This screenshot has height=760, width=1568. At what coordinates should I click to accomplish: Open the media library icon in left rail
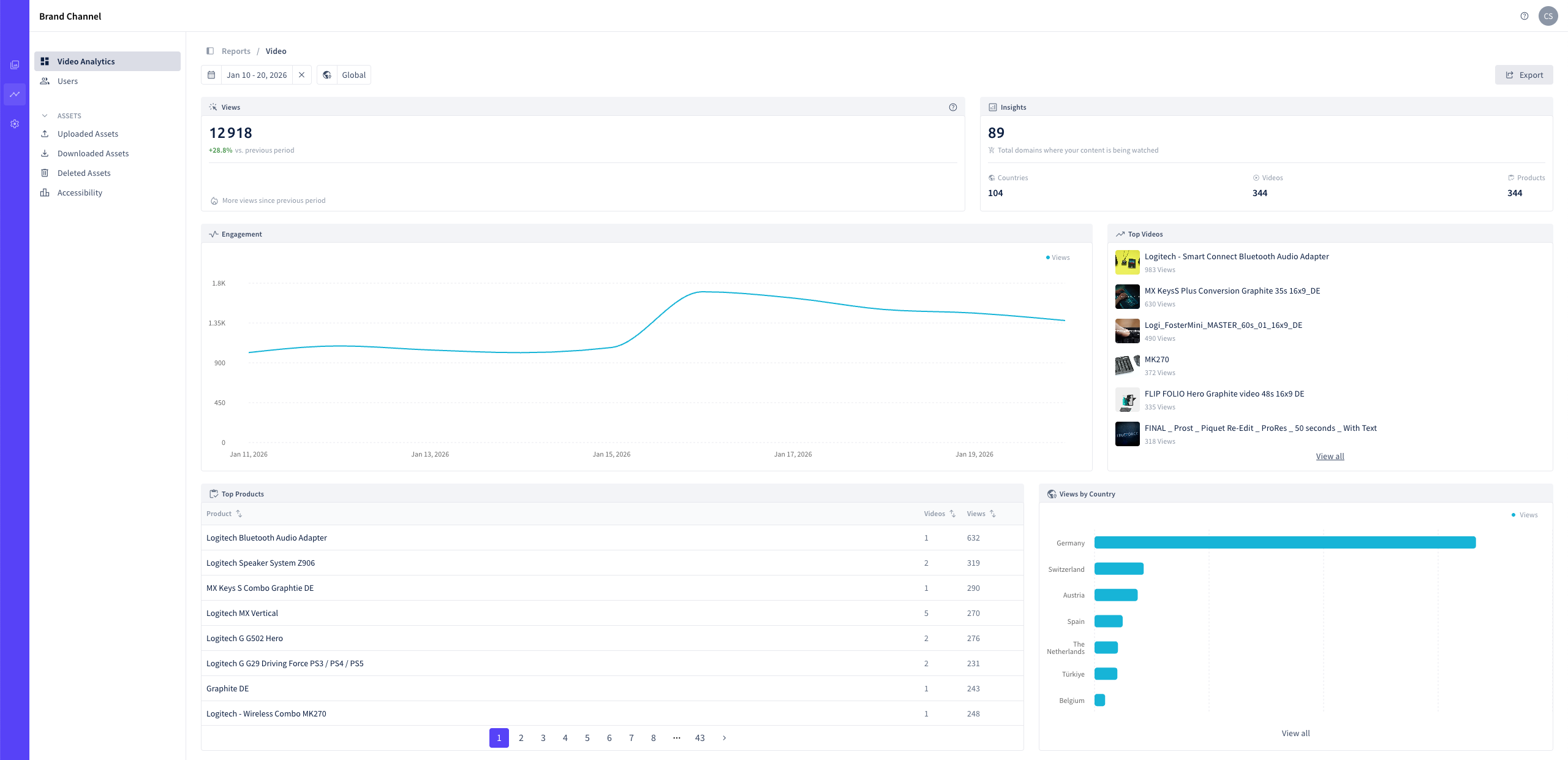15,65
